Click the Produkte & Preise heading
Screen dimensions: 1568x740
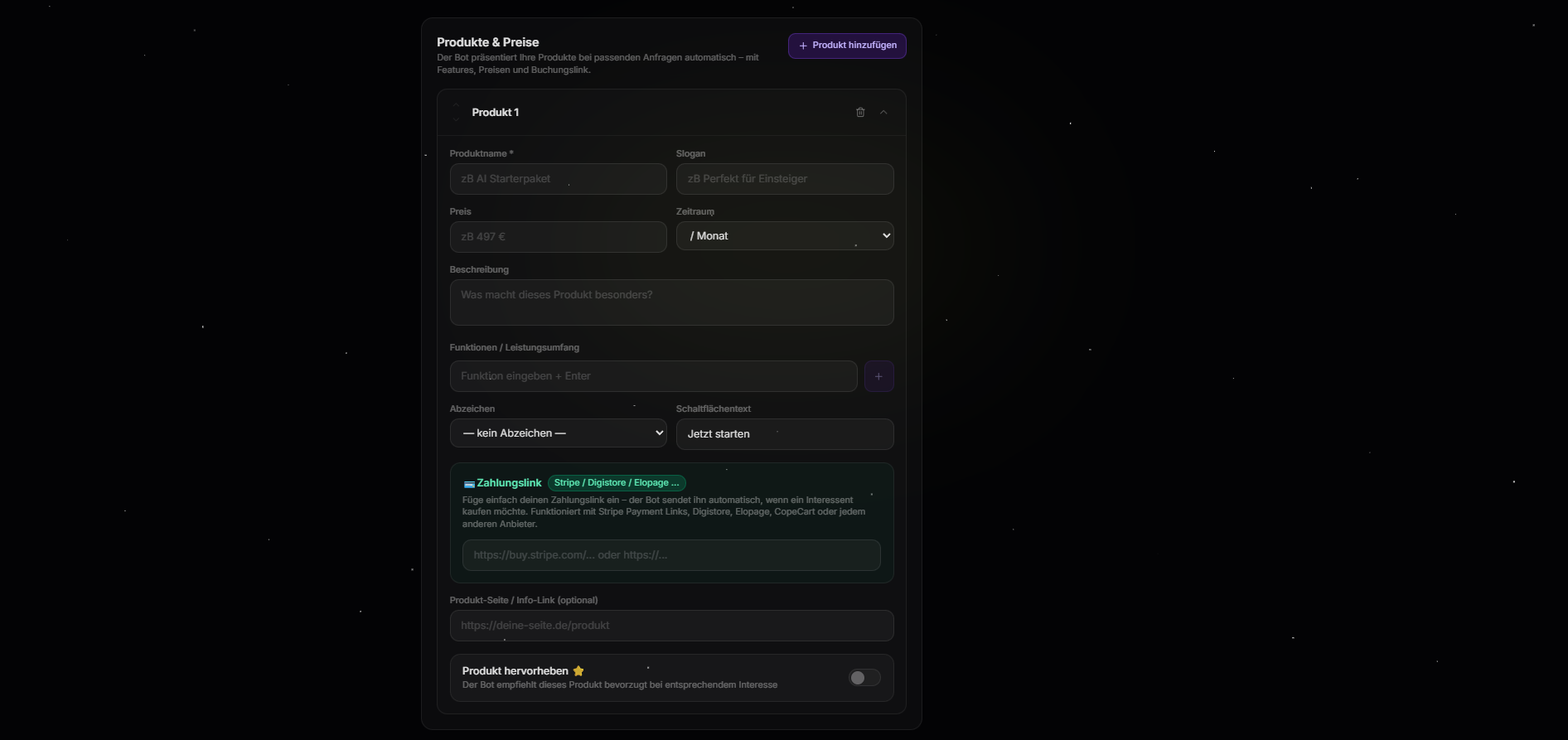(488, 42)
